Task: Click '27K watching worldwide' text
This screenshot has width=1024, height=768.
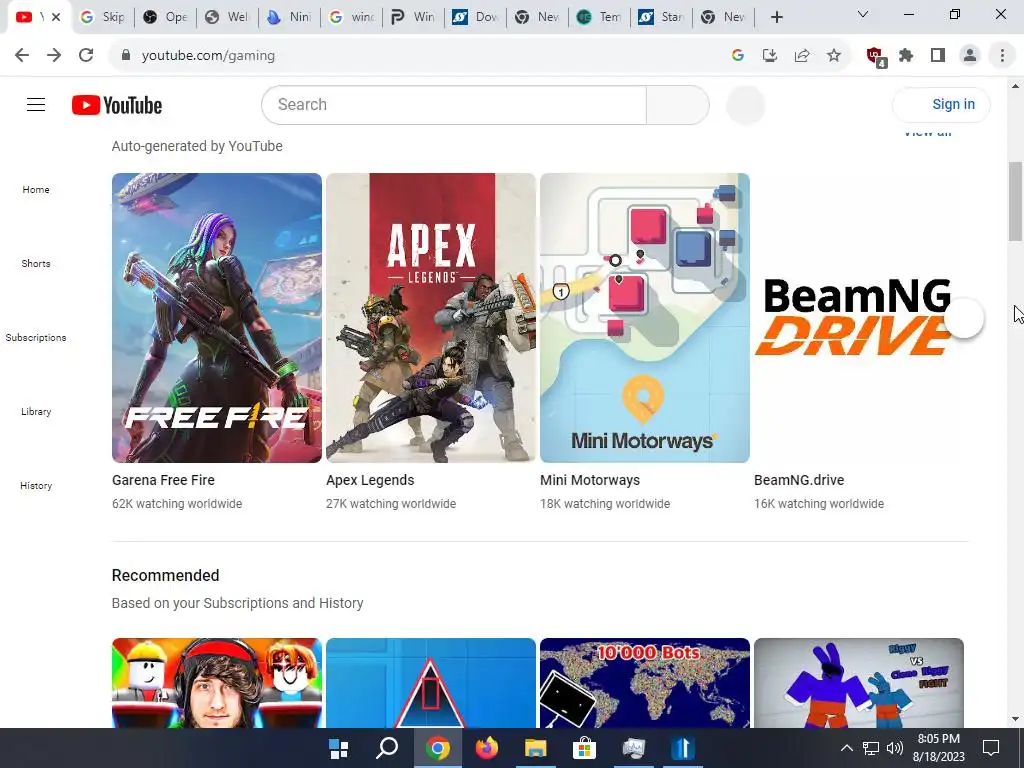Action: 391,504
